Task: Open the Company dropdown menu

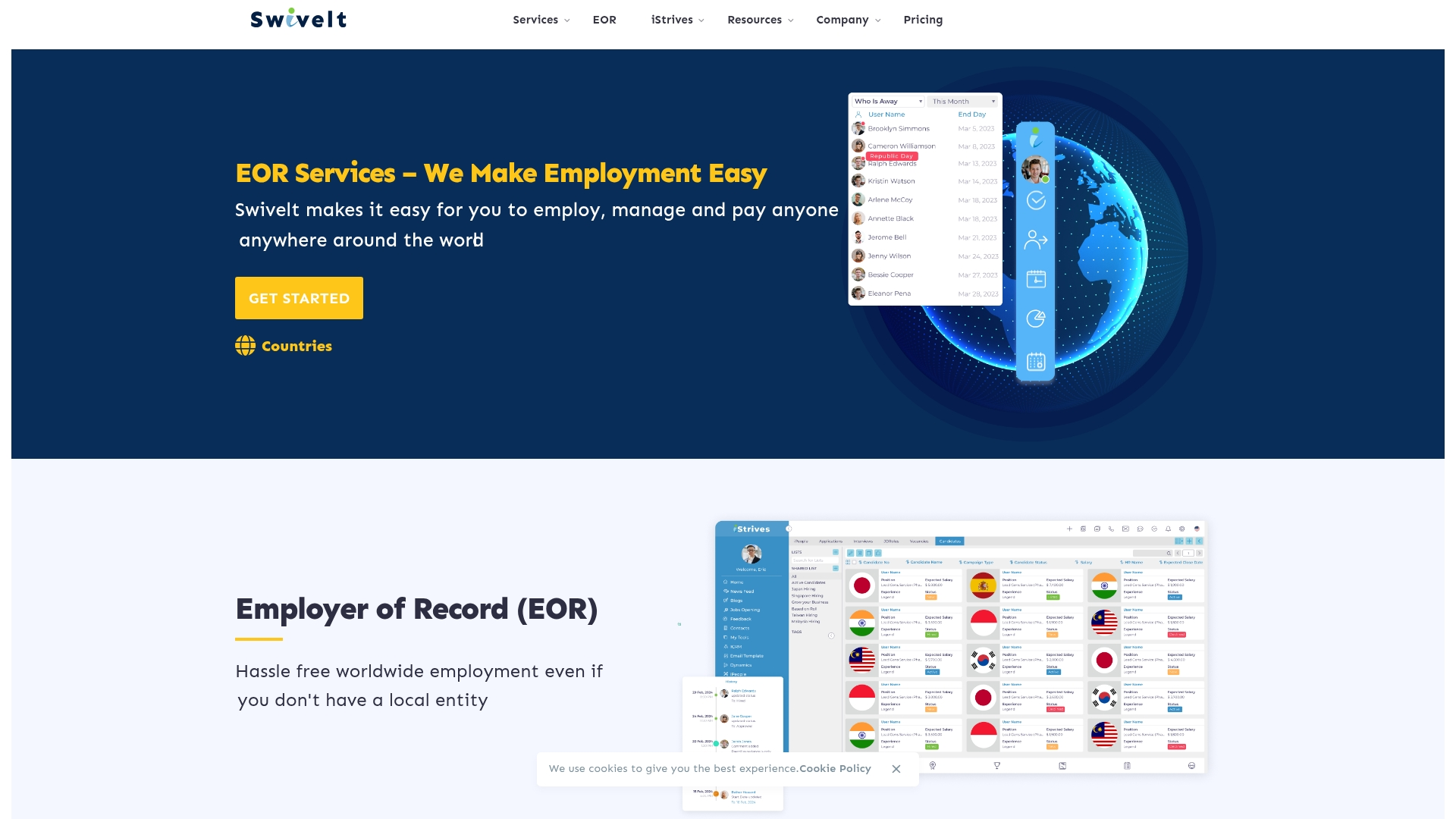Action: click(x=848, y=20)
